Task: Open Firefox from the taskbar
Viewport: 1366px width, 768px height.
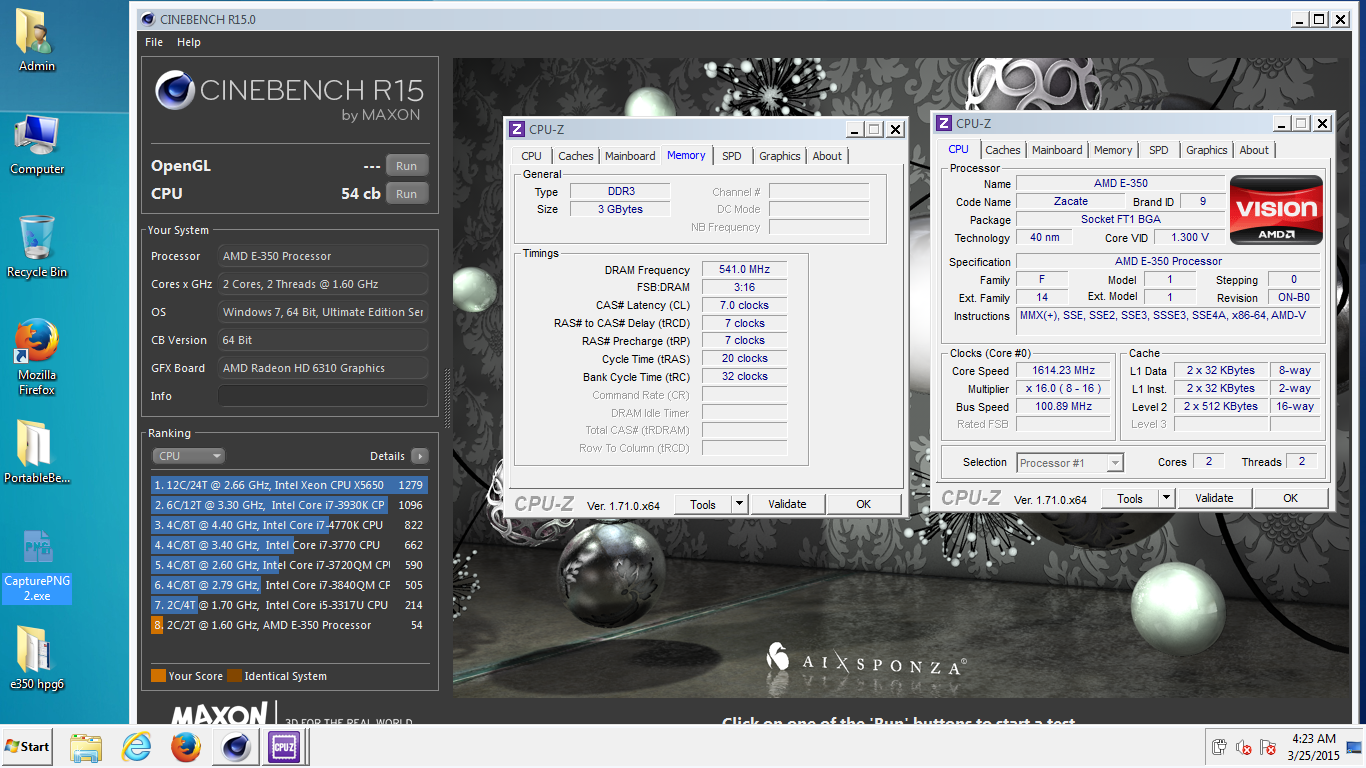Action: click(186, 747)
